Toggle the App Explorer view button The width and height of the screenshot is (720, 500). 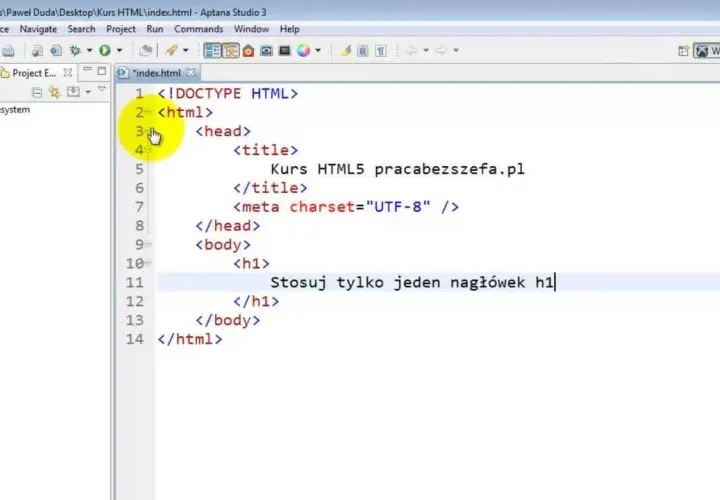click(x=231, y=51)
